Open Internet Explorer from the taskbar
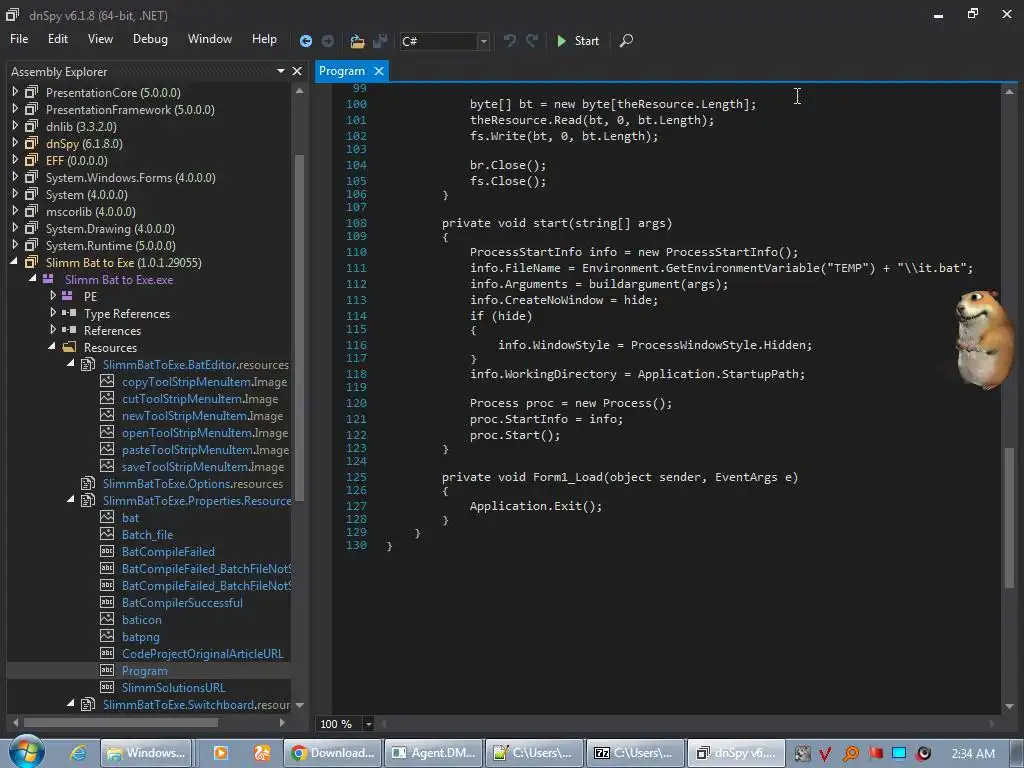This screenshot has width=1024, height=768. tap(78, 753)
